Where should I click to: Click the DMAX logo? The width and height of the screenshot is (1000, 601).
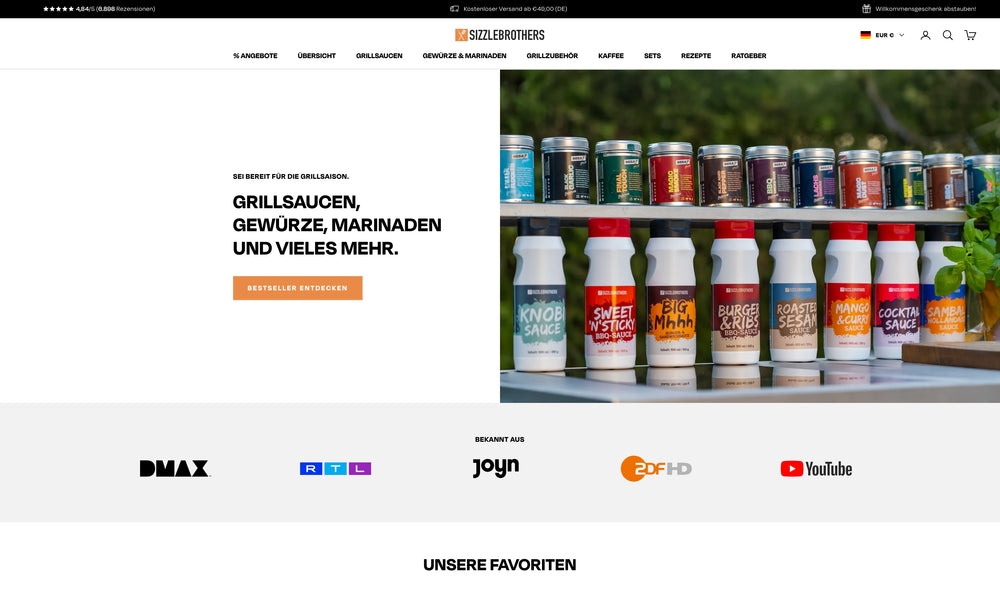click(175, 468)
